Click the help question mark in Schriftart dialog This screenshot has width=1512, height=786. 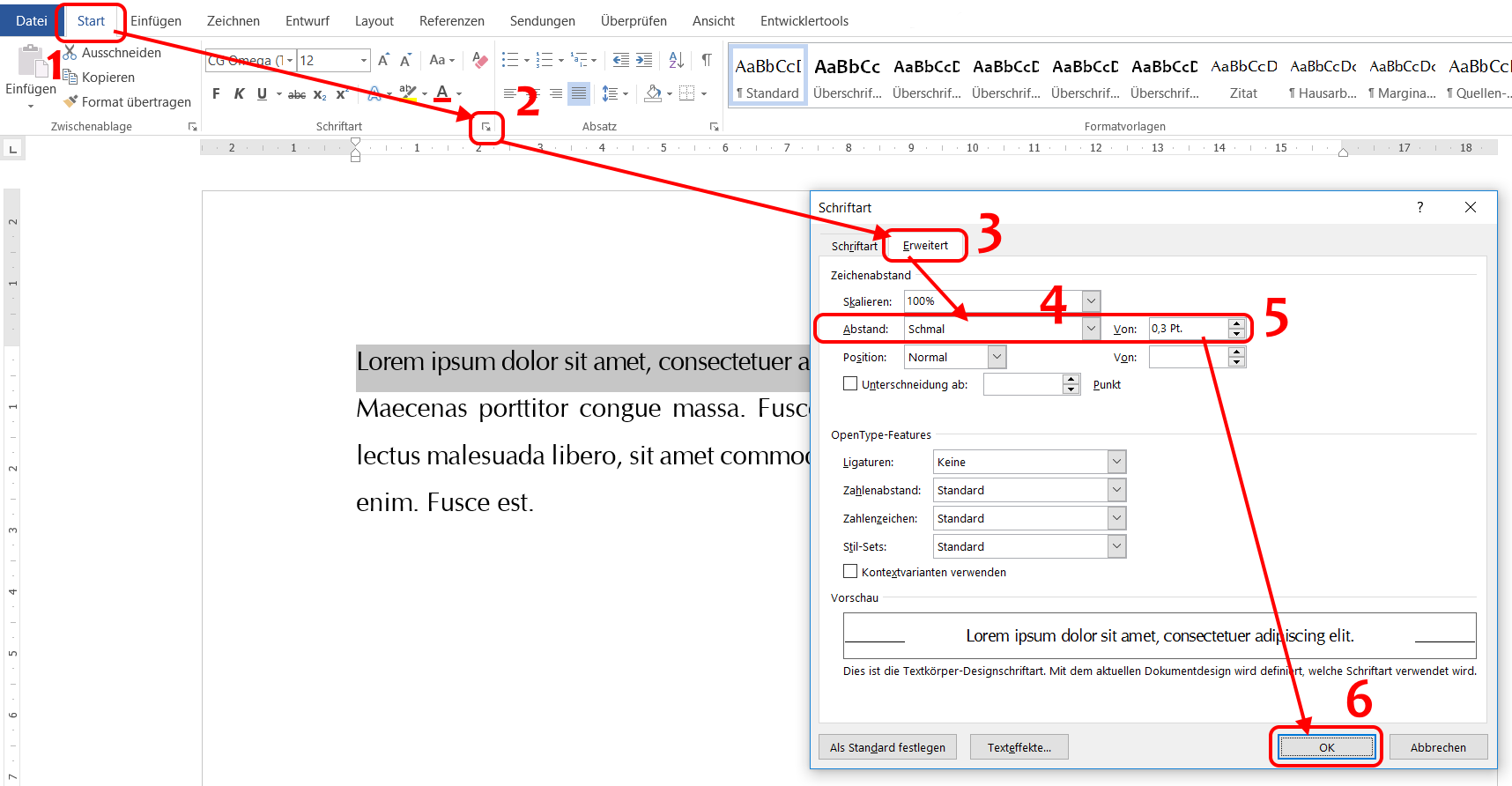[x=1419, y=207]
